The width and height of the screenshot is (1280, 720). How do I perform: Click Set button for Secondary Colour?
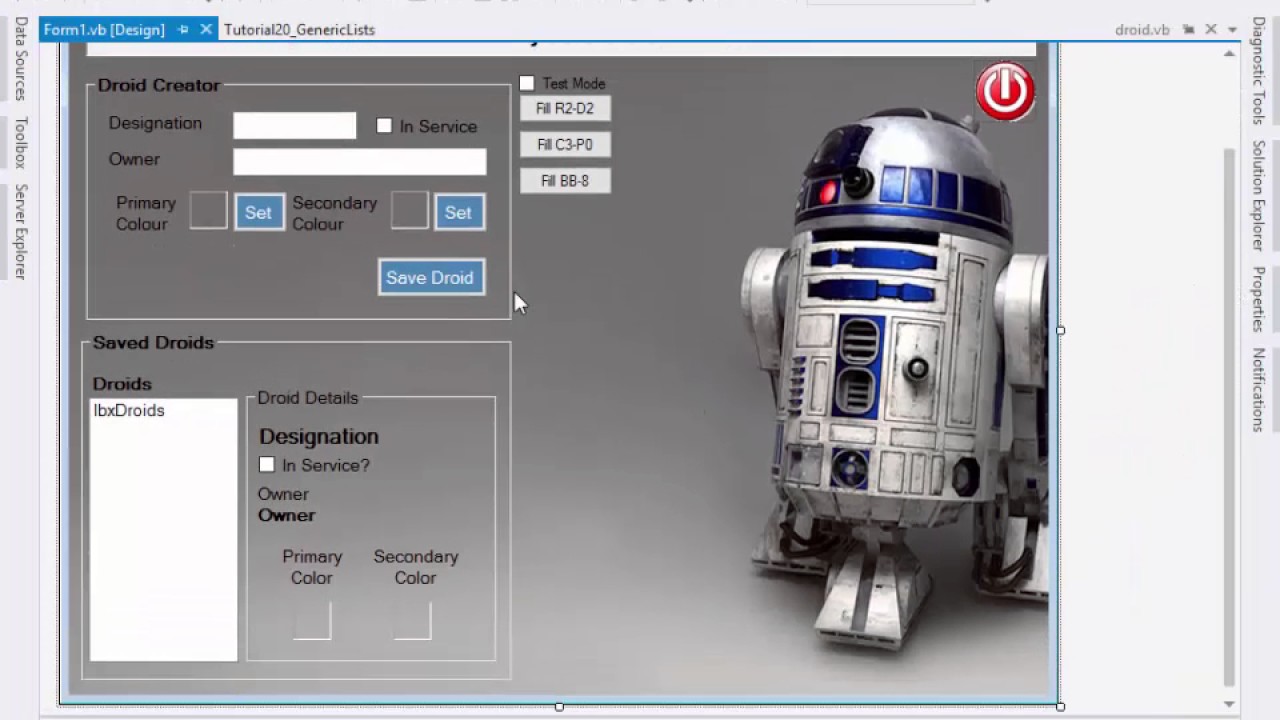click(x=459, y=212)
